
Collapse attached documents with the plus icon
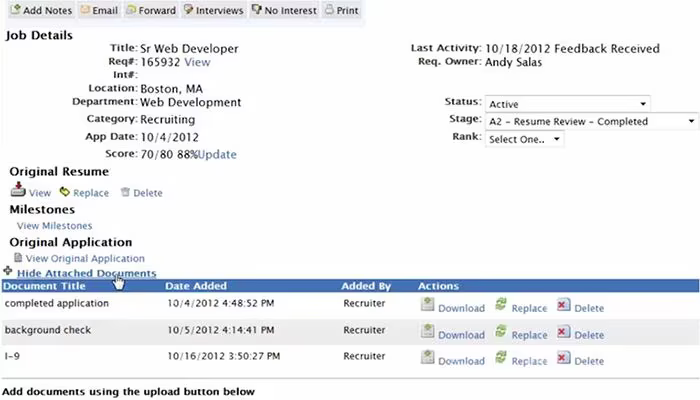pos(8,271)
